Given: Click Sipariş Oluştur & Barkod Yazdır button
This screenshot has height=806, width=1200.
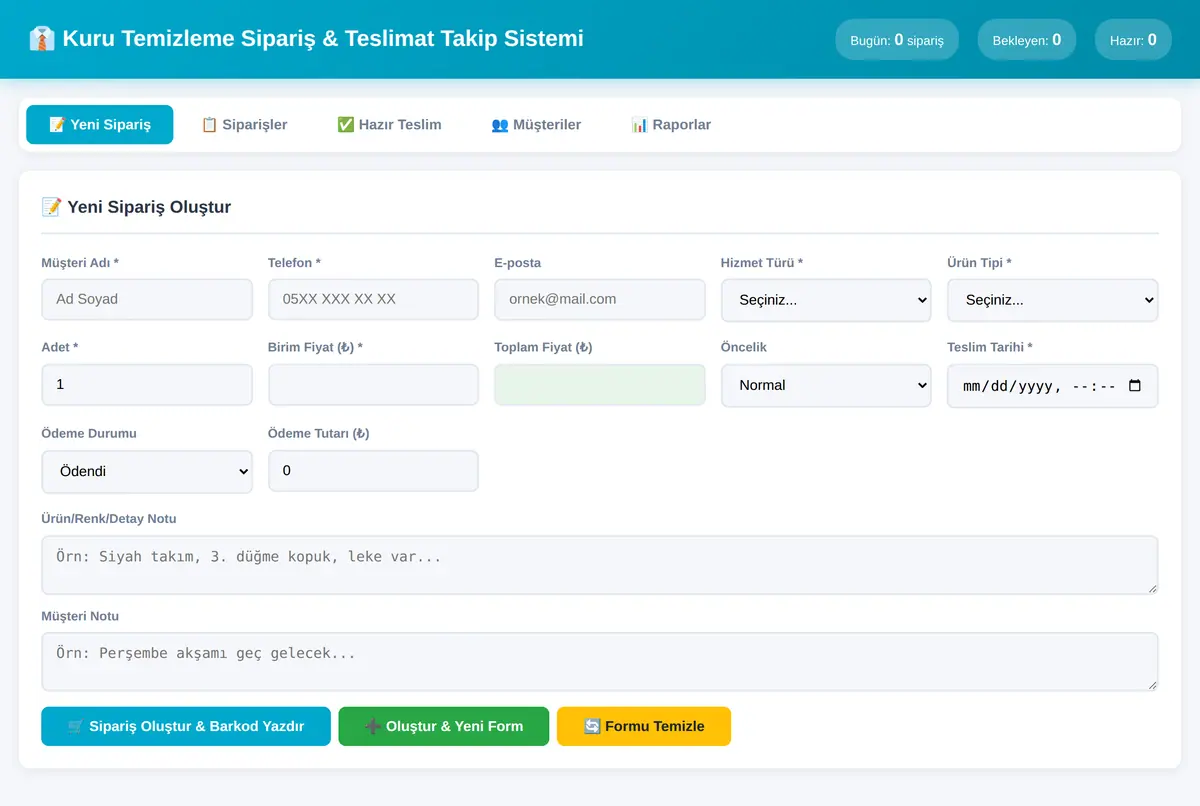Looking at the screenshot, I should [x=186, y=726].
